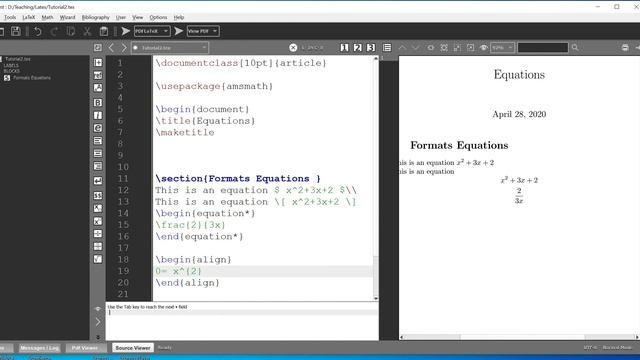
Task: Jump to bookmark 1
Action: (344, 48)
